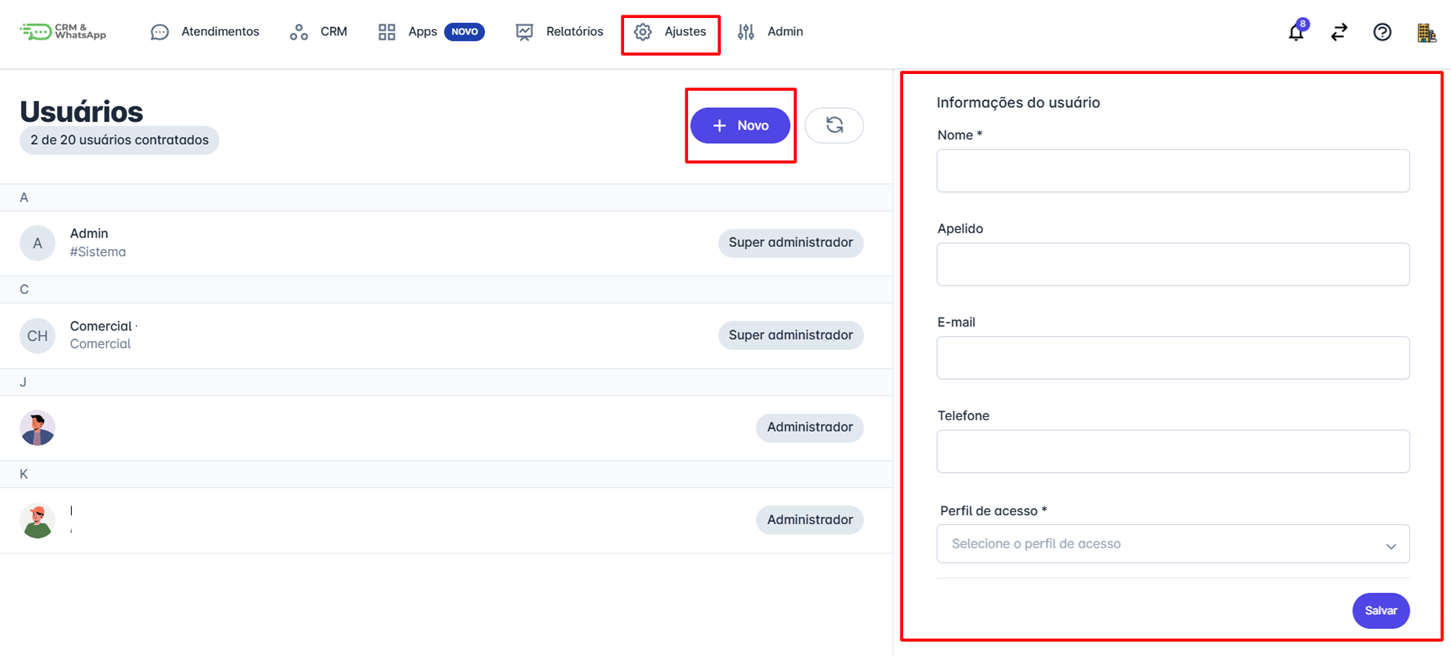The image size is (1451, 656).
Task: Focus the E-mail input field
Action: 1172,358
